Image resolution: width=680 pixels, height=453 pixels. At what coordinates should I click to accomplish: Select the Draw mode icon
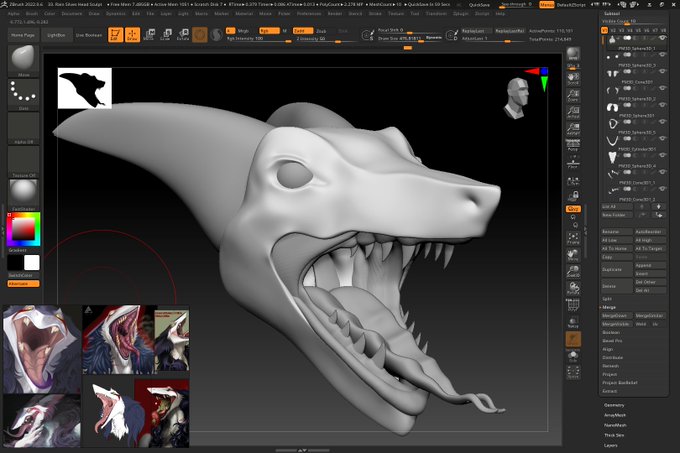pyautogui.click(x=132, y=35)
